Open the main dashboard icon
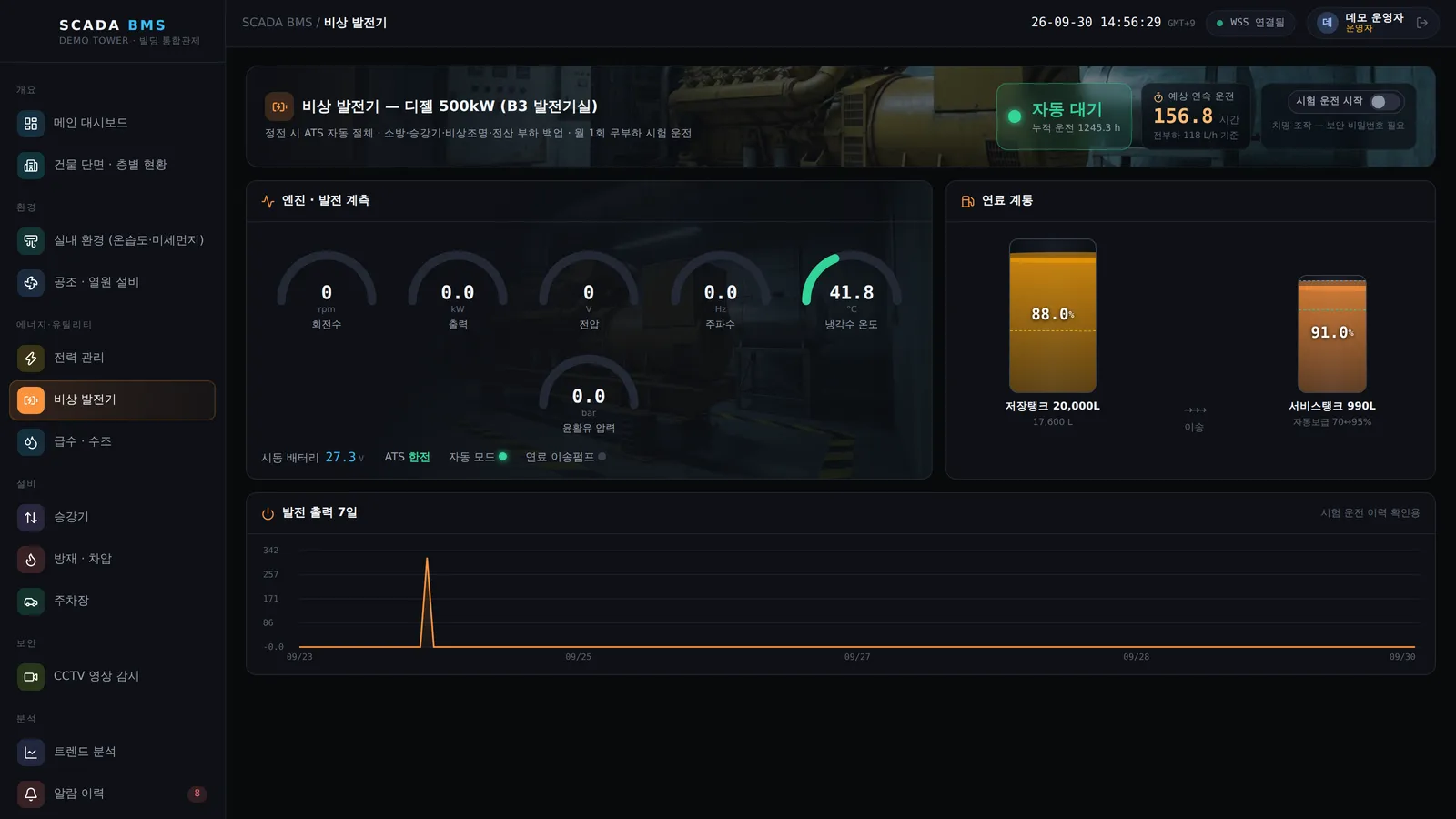 pyautogui.click(x=31, y=123)
